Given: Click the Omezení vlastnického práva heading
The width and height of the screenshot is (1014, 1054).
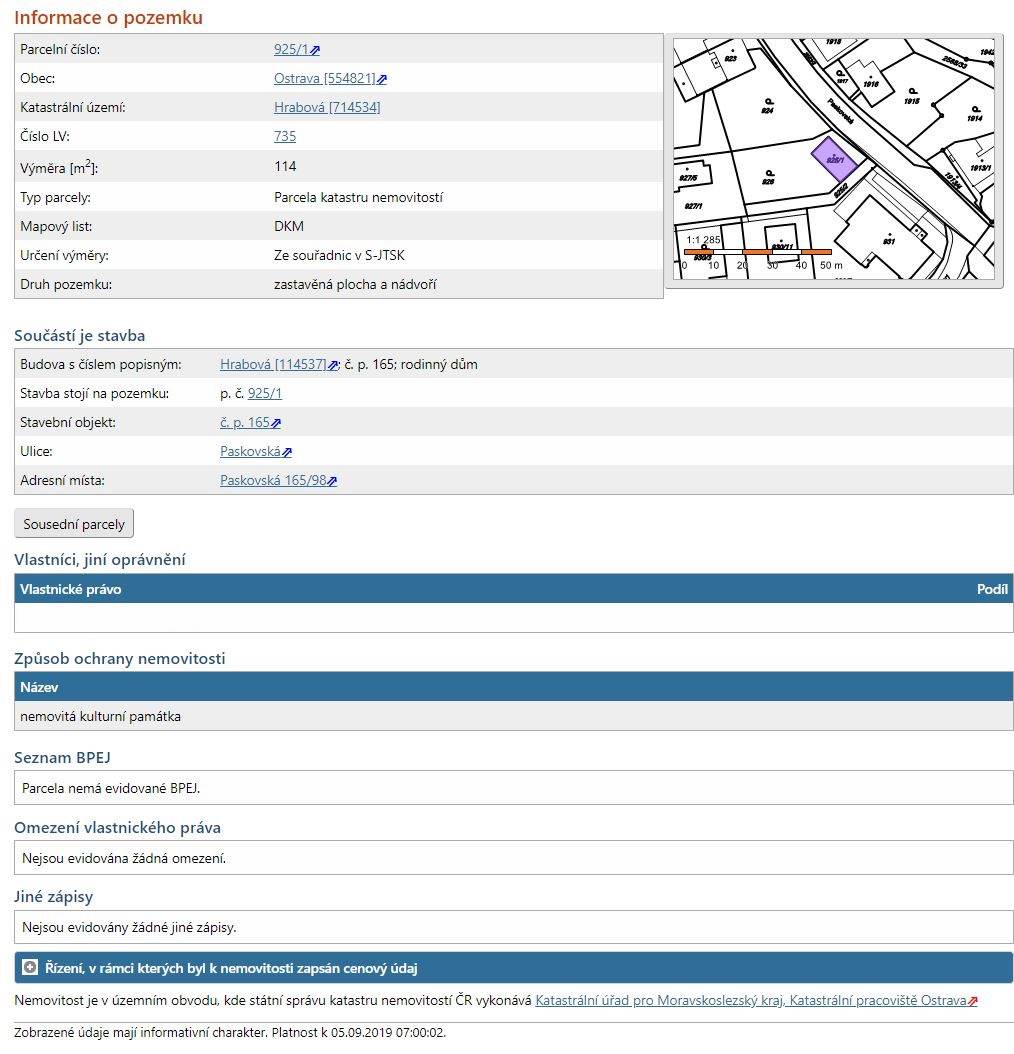Looking at the screenshot, I should [x=118, y=827].
